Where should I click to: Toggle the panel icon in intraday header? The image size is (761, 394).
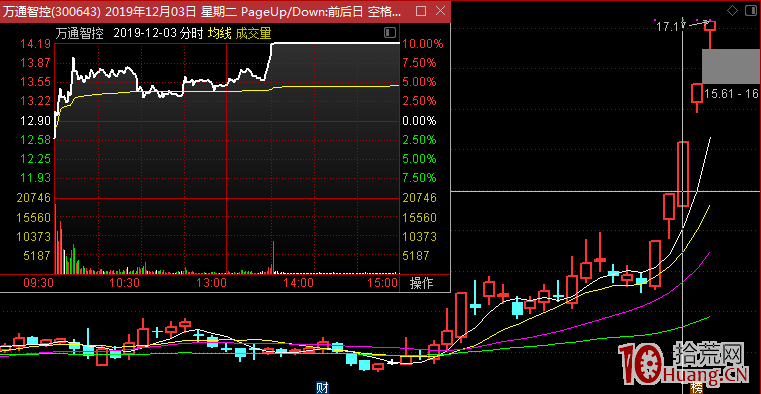(389, 33)
